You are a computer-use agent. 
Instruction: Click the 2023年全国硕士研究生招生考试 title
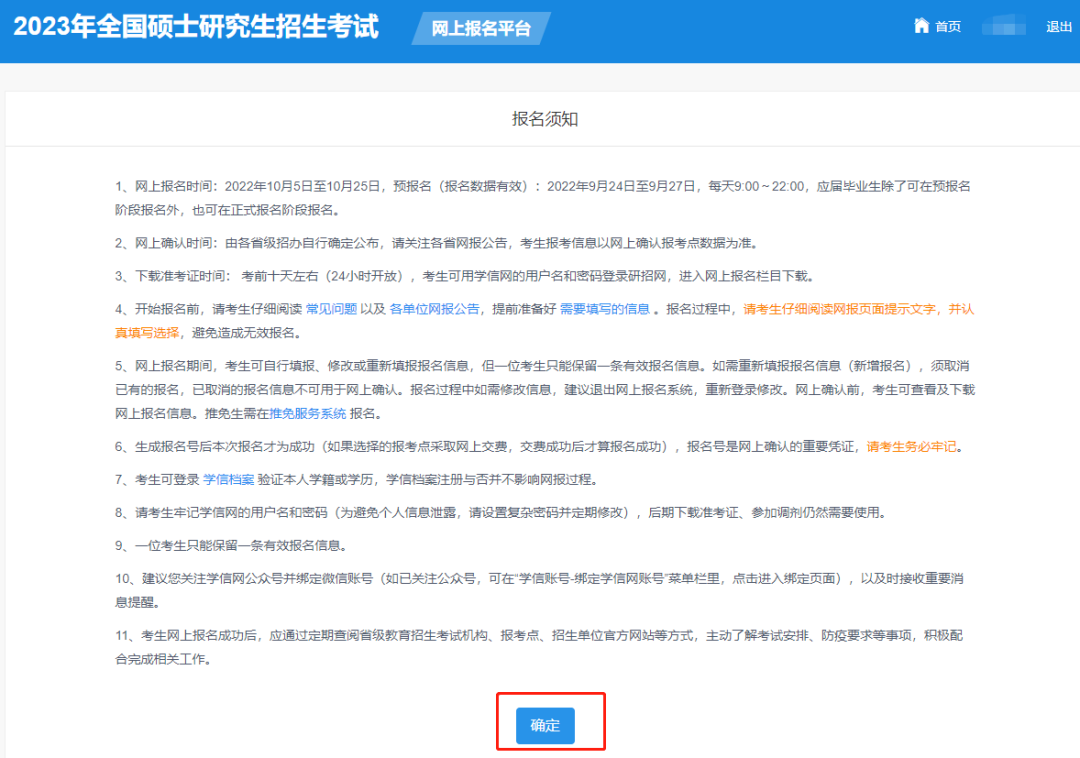coord(196,27)
